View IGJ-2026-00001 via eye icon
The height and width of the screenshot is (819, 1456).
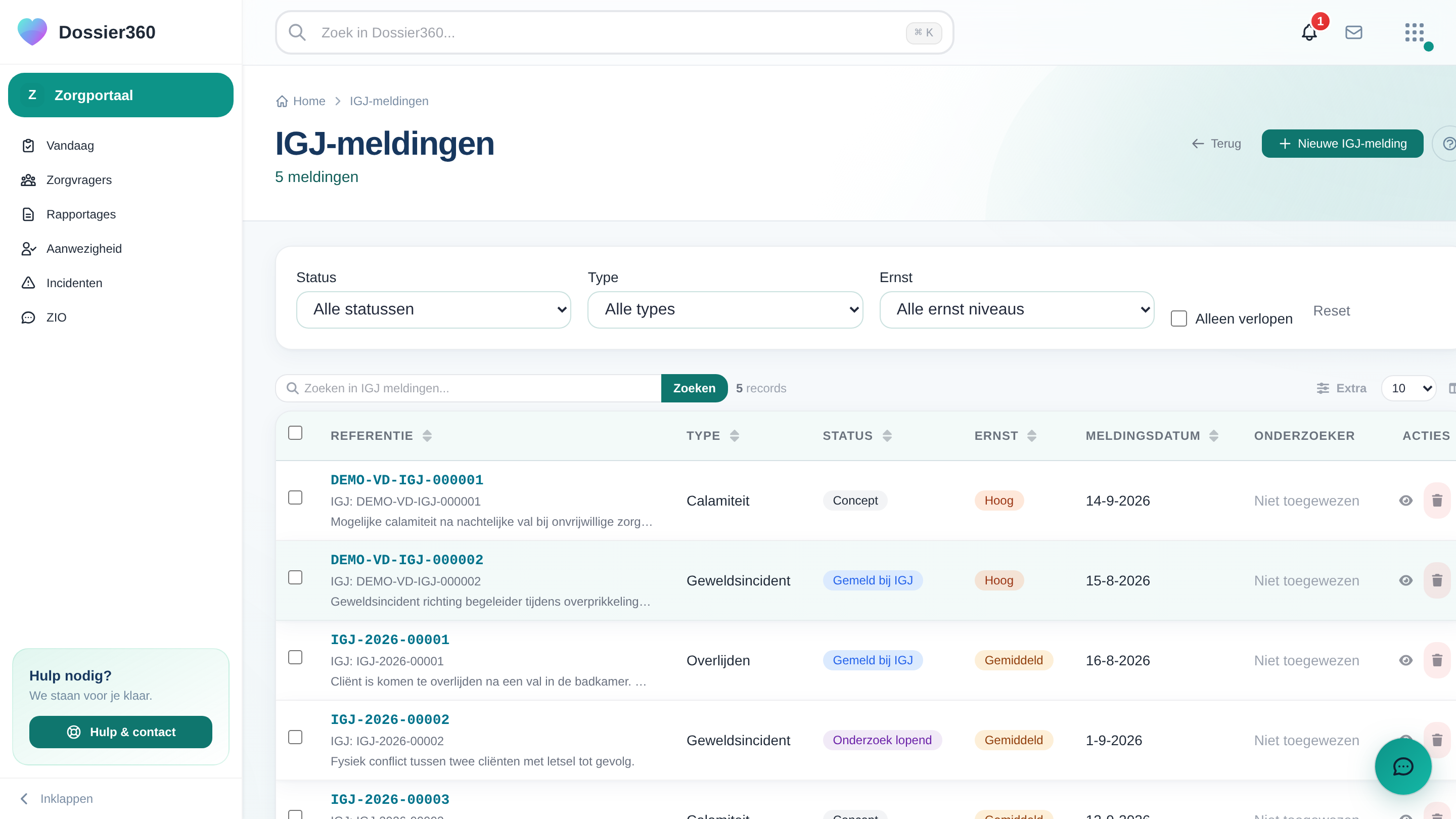click(x=1405, y=660)
